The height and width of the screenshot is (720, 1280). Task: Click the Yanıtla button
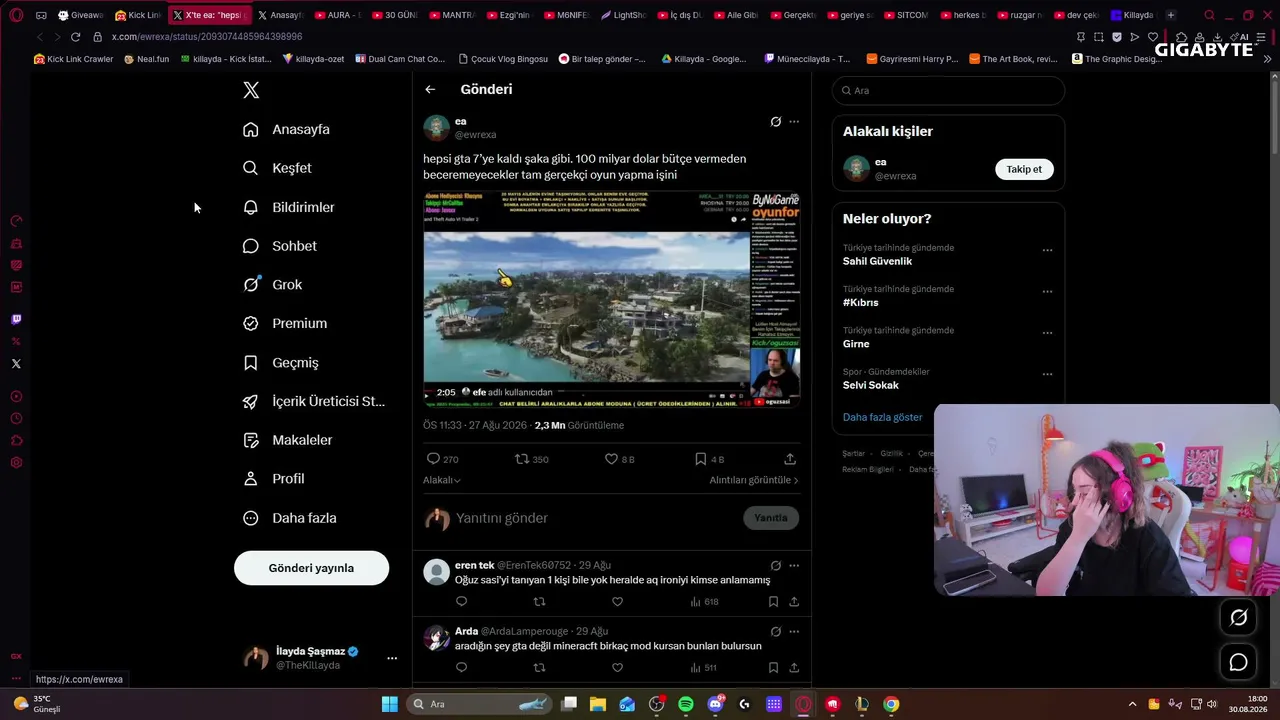point(771,518)
